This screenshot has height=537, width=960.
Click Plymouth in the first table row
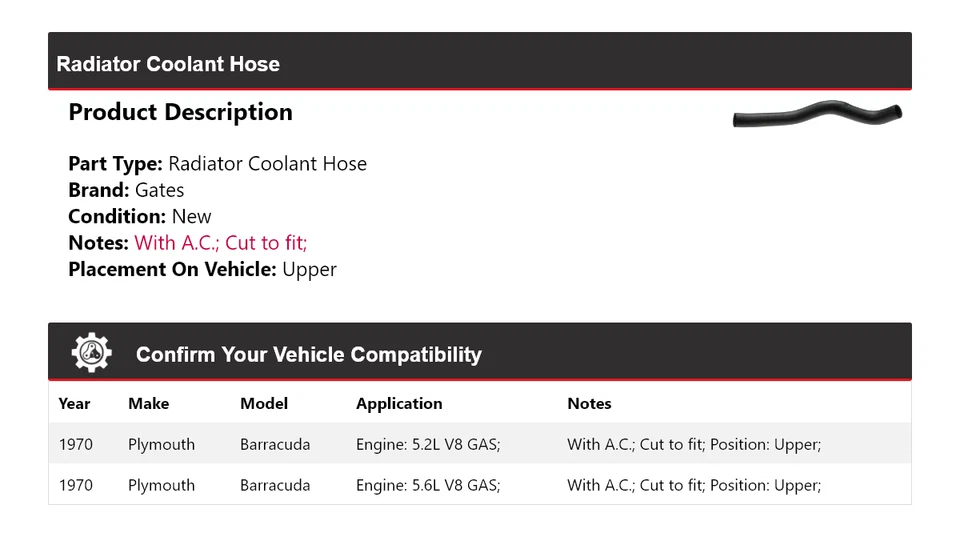[x=161, y=445]
